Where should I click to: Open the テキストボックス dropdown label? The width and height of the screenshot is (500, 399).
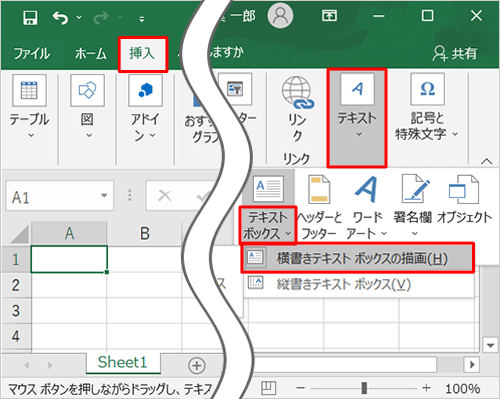tap(268, 225)
